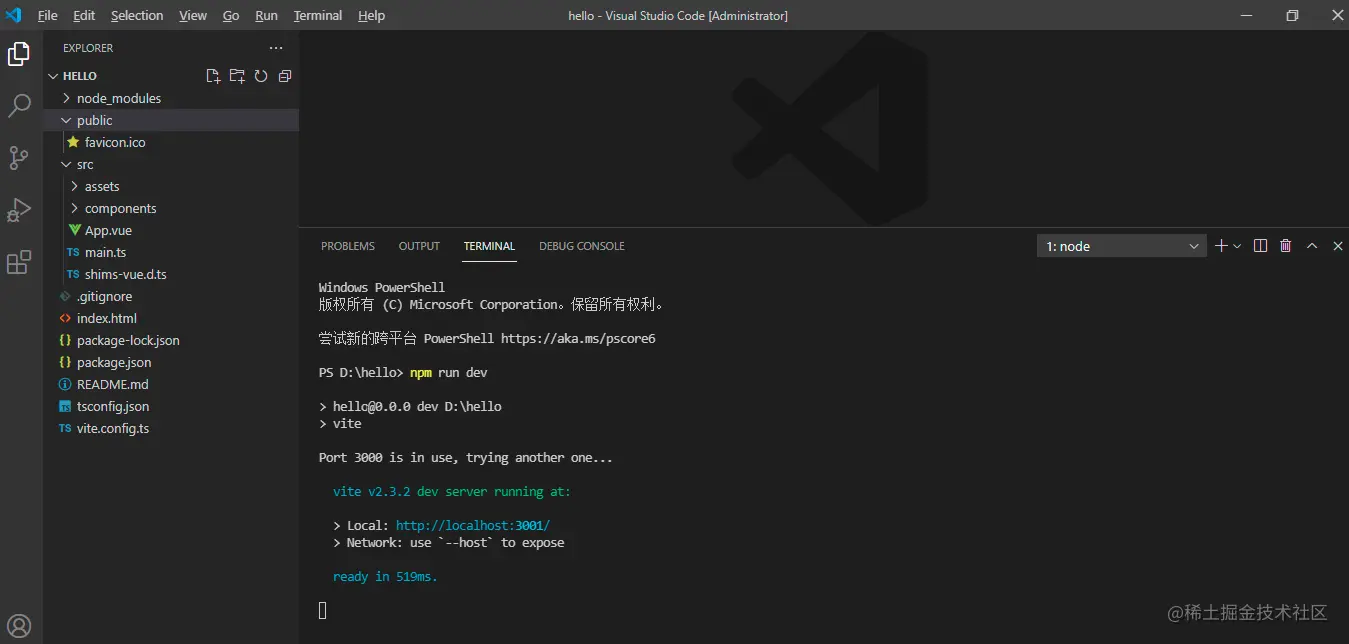Open the Extensions view icon
The width and height of the screenshot is (1349, 644).
tap(19, 262)
